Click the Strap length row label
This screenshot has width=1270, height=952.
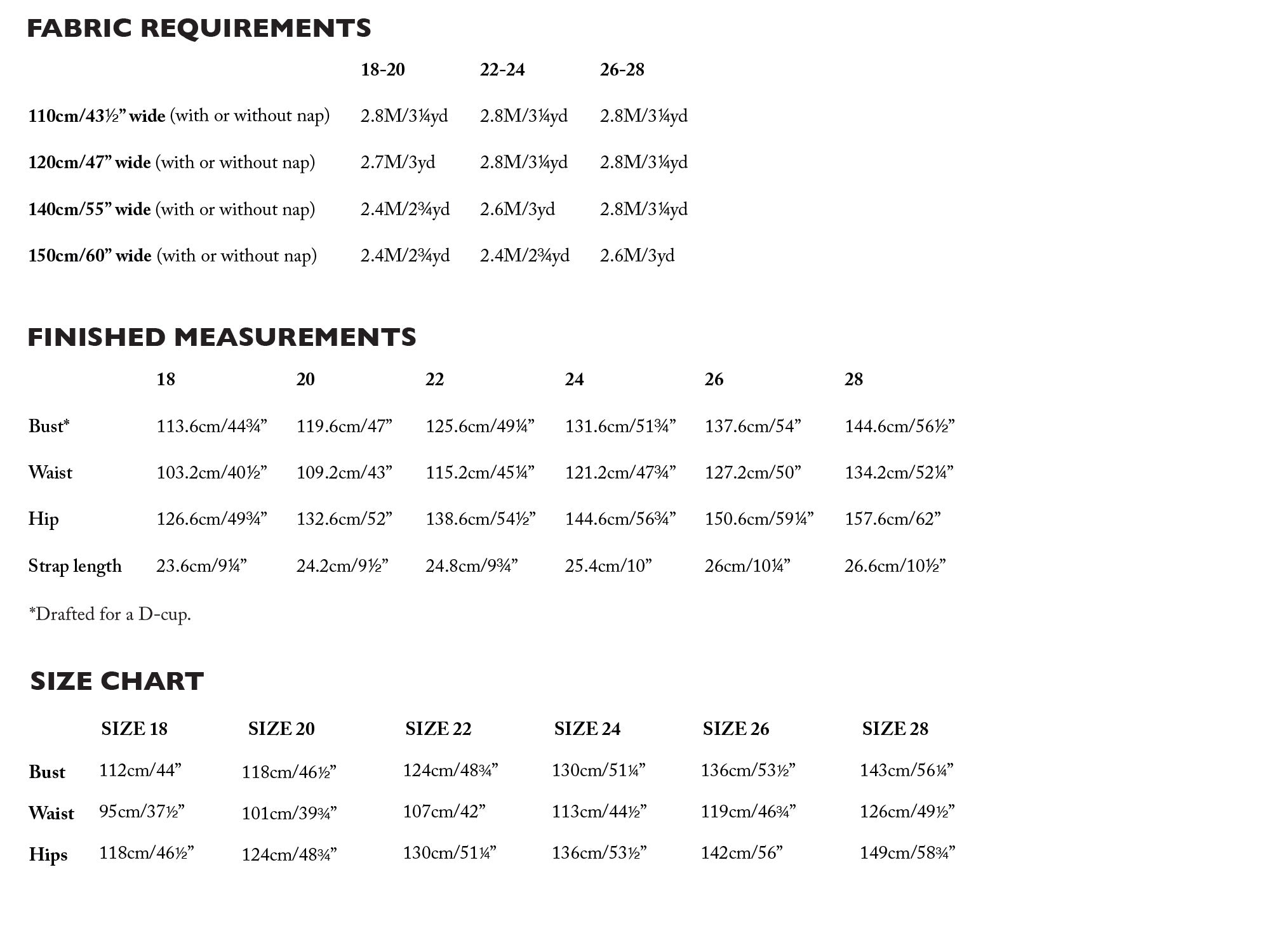[x=75, y=566]
